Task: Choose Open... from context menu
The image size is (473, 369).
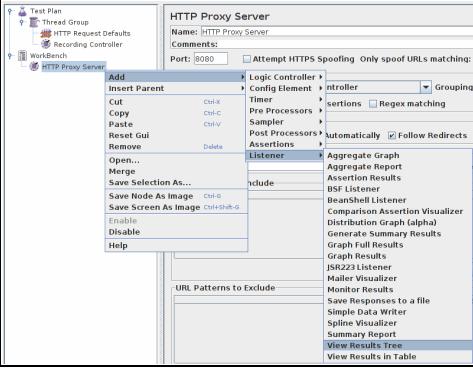Action: click(x=176, y=160)
